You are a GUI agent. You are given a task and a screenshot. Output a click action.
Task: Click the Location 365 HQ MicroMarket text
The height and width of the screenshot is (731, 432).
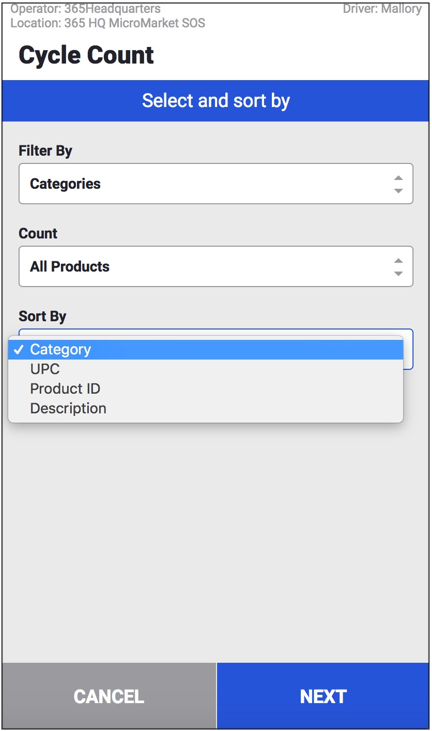(x=108, y=23)
